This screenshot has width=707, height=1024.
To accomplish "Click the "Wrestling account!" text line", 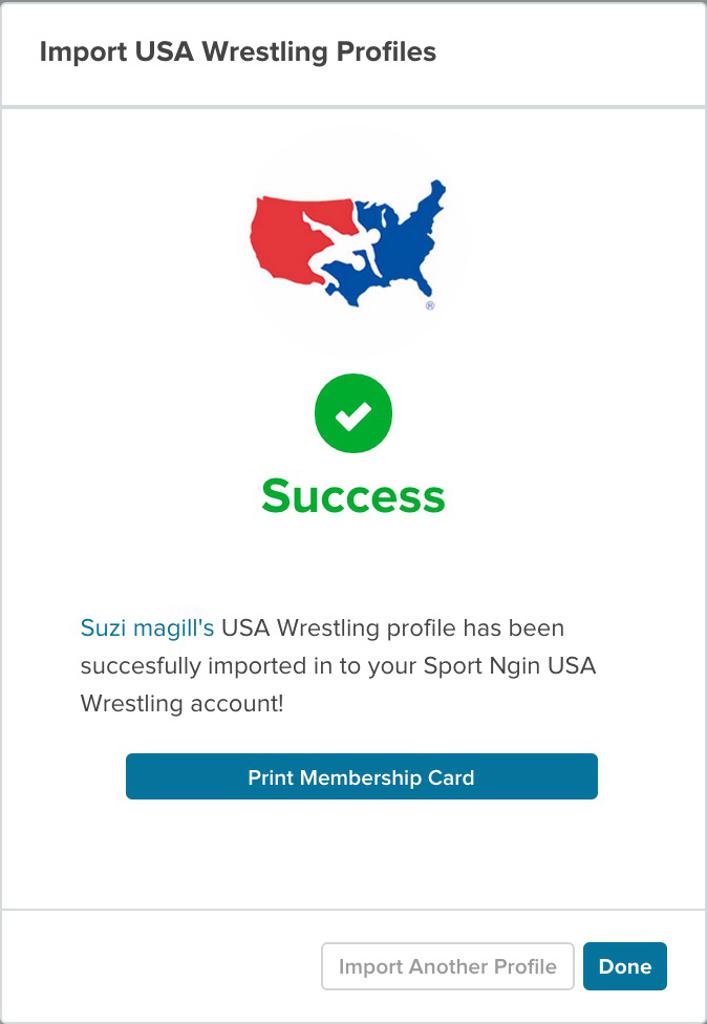I will (x=182, y=703).
